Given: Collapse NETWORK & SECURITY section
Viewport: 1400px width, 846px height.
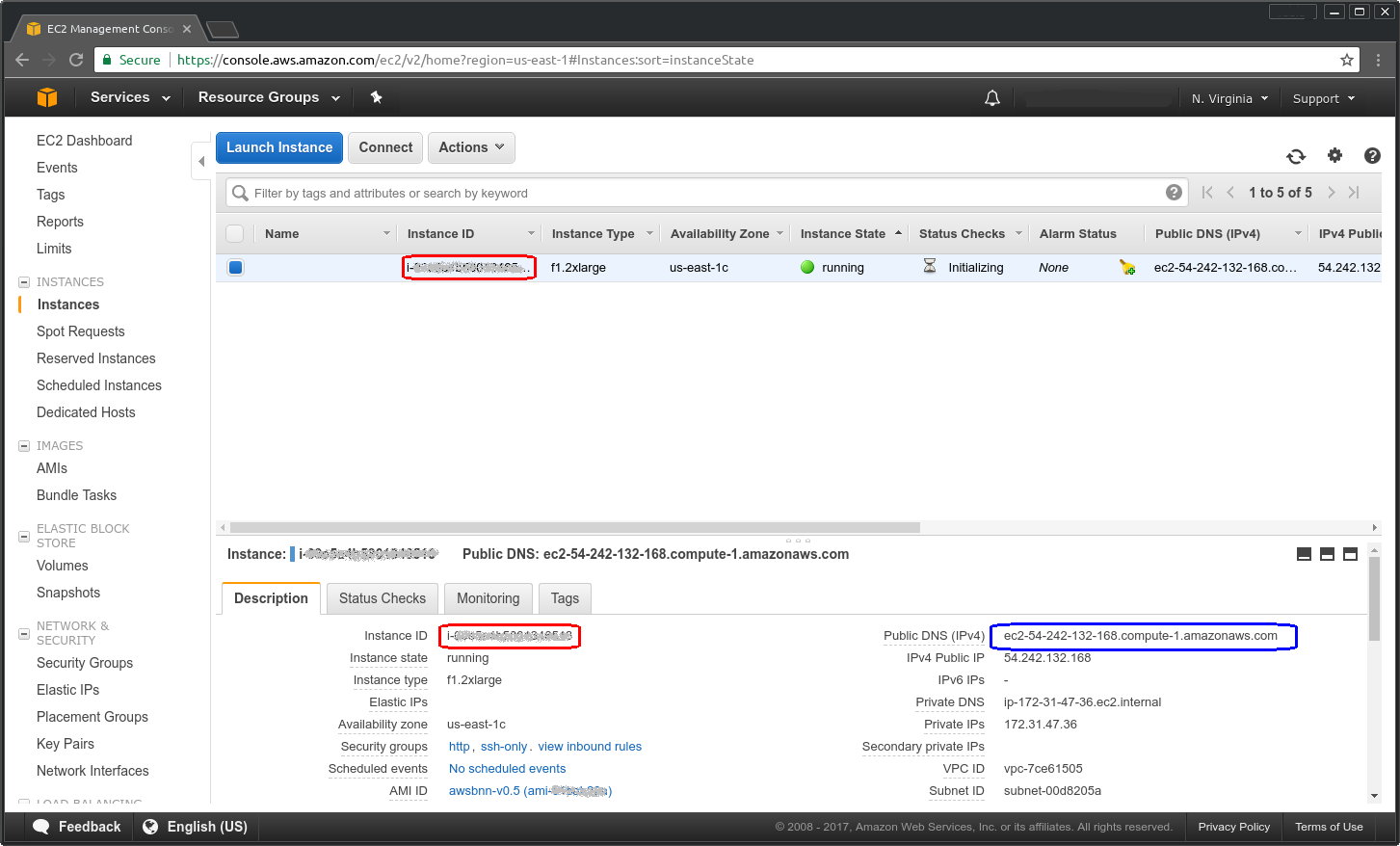Looking at the screenshot, I should pos(24,634).
